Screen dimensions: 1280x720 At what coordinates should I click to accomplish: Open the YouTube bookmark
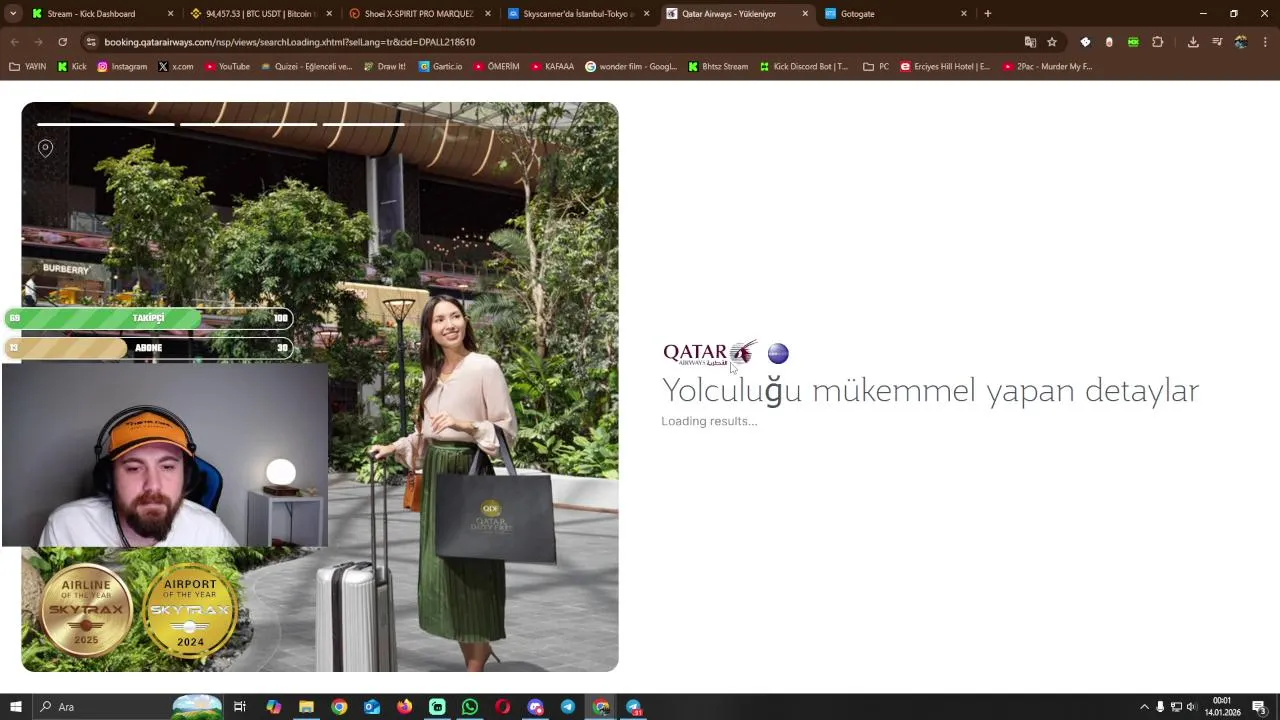pos(227,67)
